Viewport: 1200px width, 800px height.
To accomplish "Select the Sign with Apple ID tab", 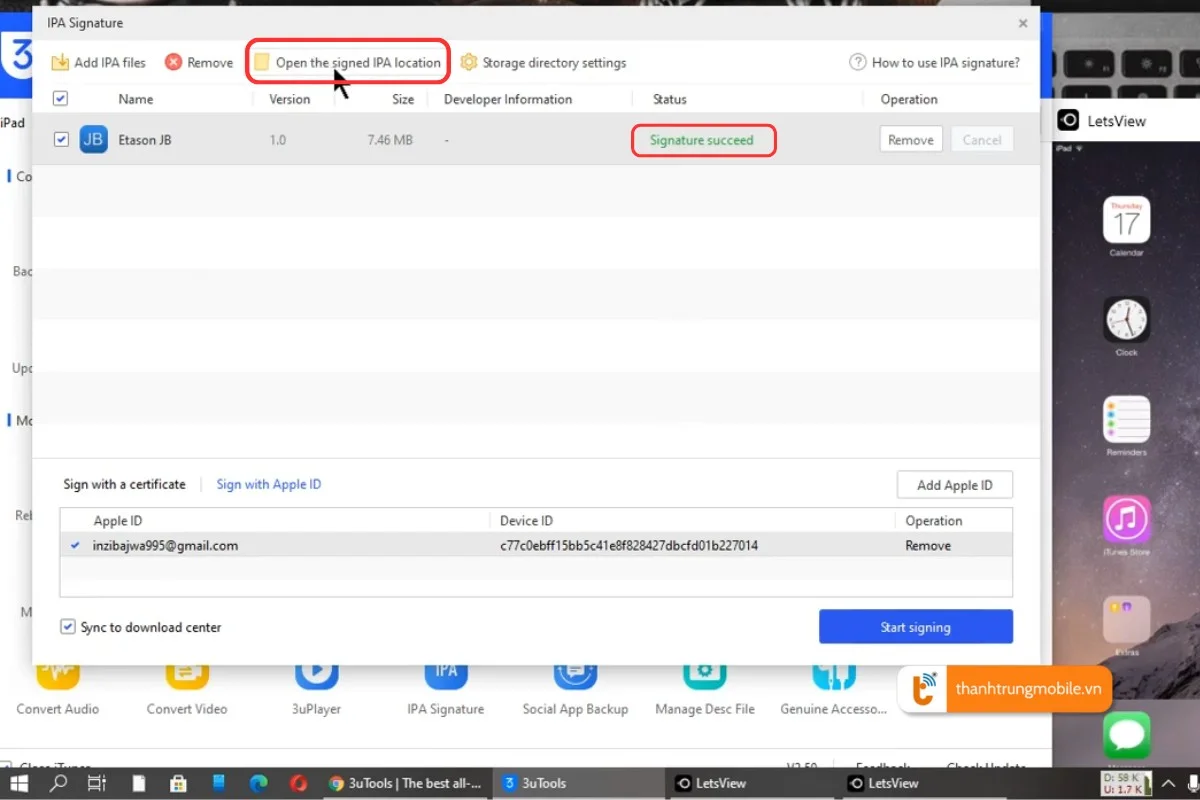I will (x=269, y=484).
